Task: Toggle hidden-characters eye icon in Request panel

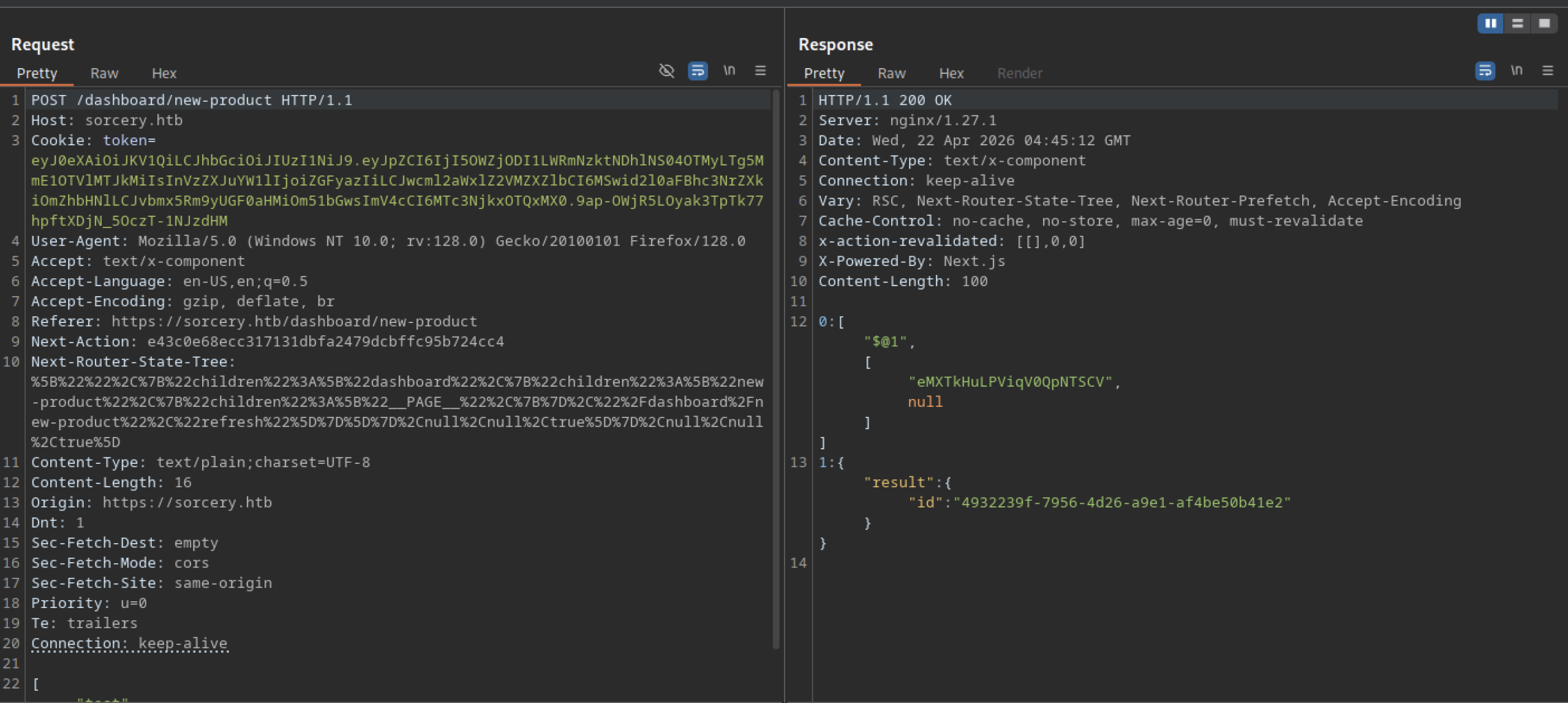Action: pyautogui.click(x=666, y=71)
